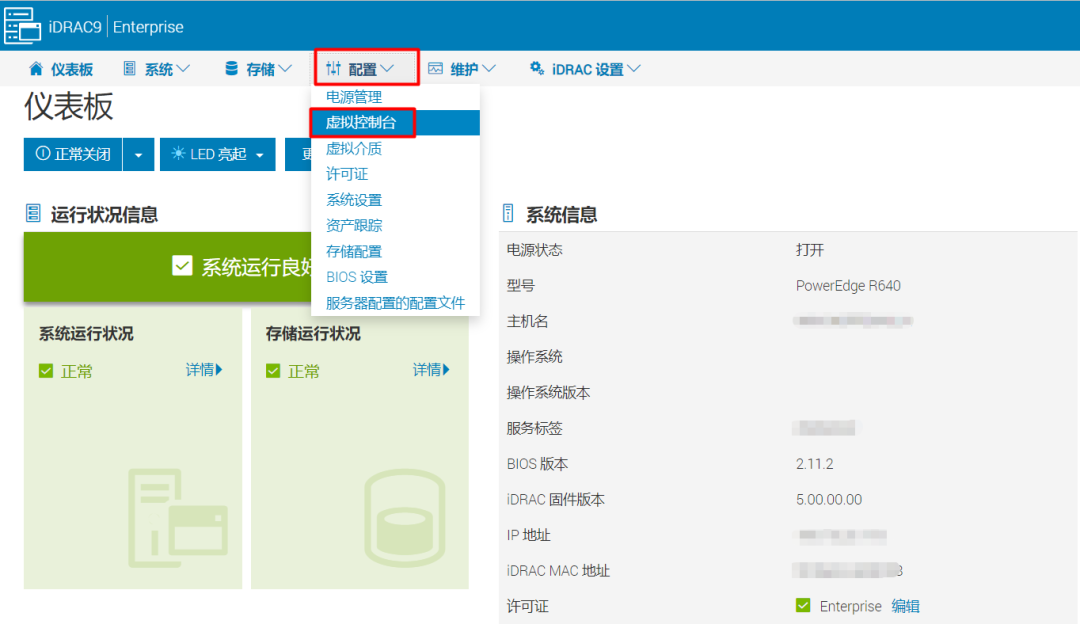The image size is (1080, 628).
Task: Click the check mark in the green 系统运行良好 banner
Action: [x=183, y=266]
